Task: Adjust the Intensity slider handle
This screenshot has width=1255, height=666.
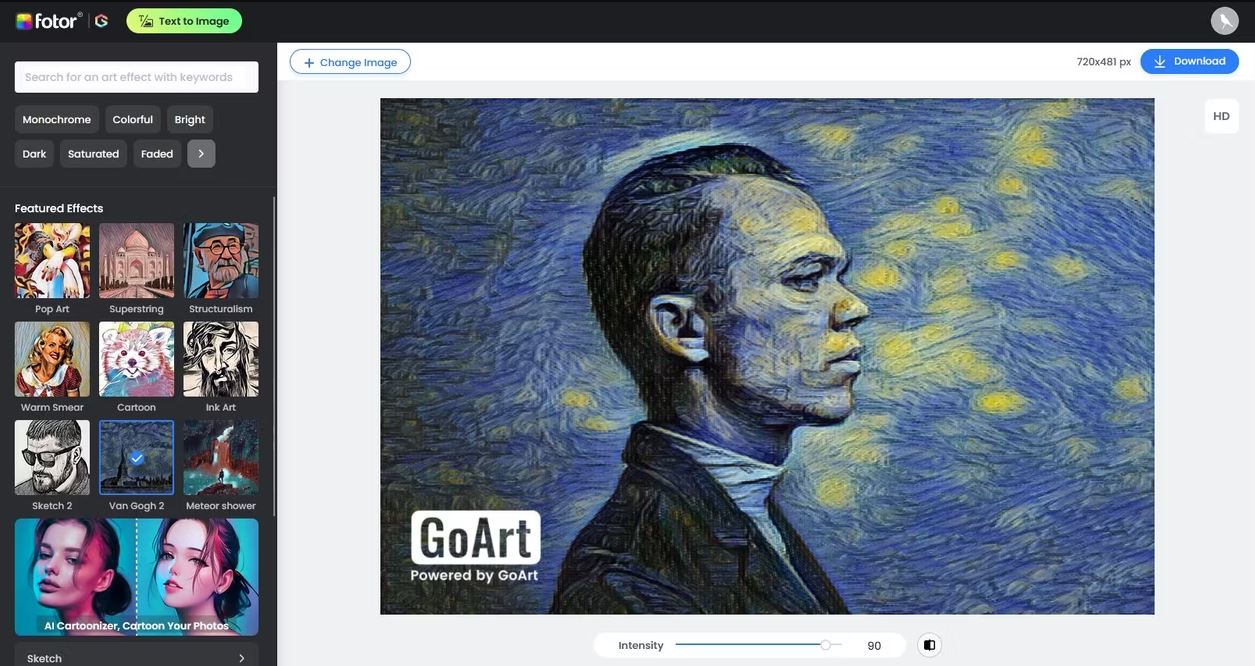Action: 826,645
